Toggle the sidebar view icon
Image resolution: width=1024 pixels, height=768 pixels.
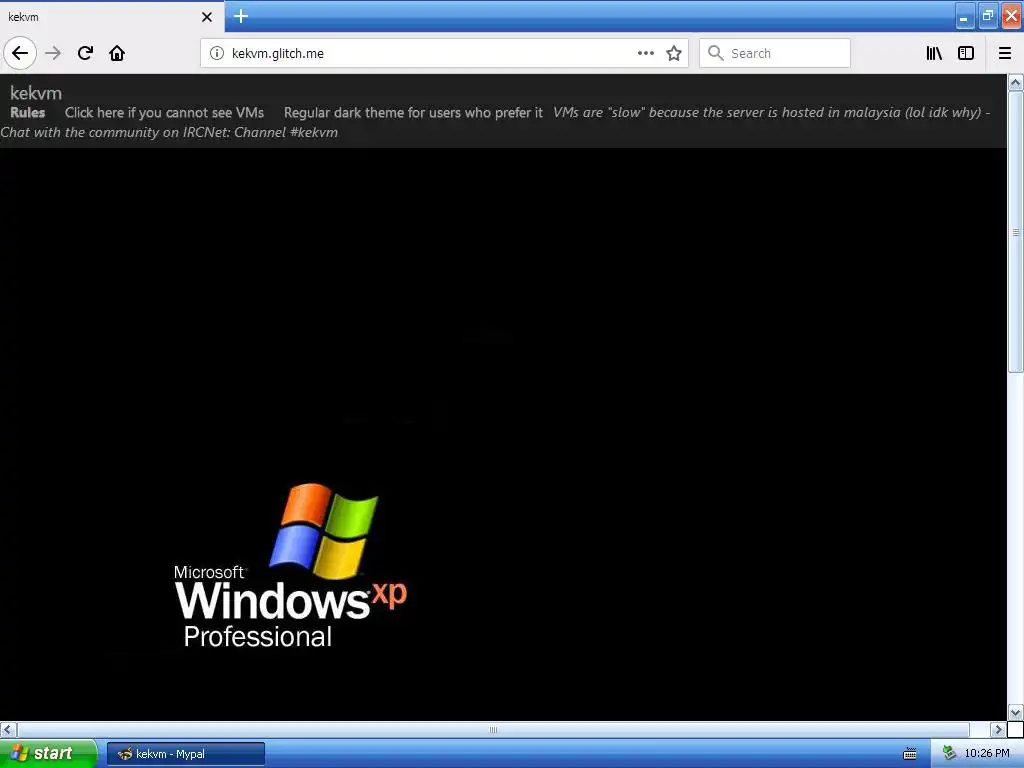pos(966,53)
